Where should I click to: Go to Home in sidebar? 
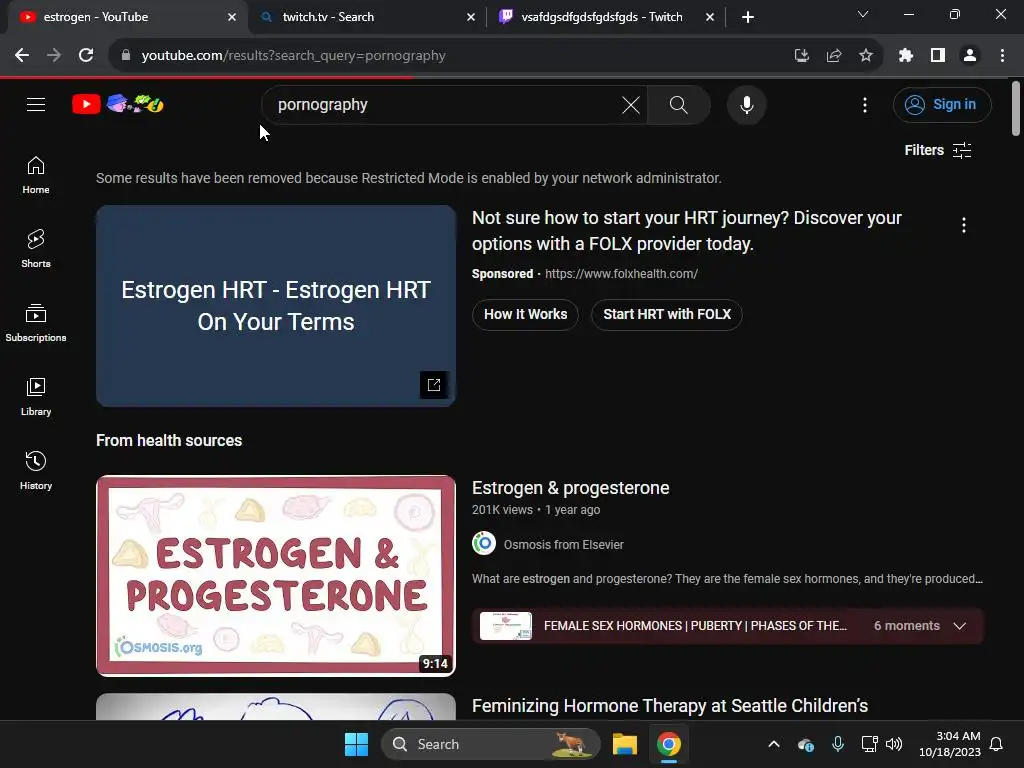[36, 175]
